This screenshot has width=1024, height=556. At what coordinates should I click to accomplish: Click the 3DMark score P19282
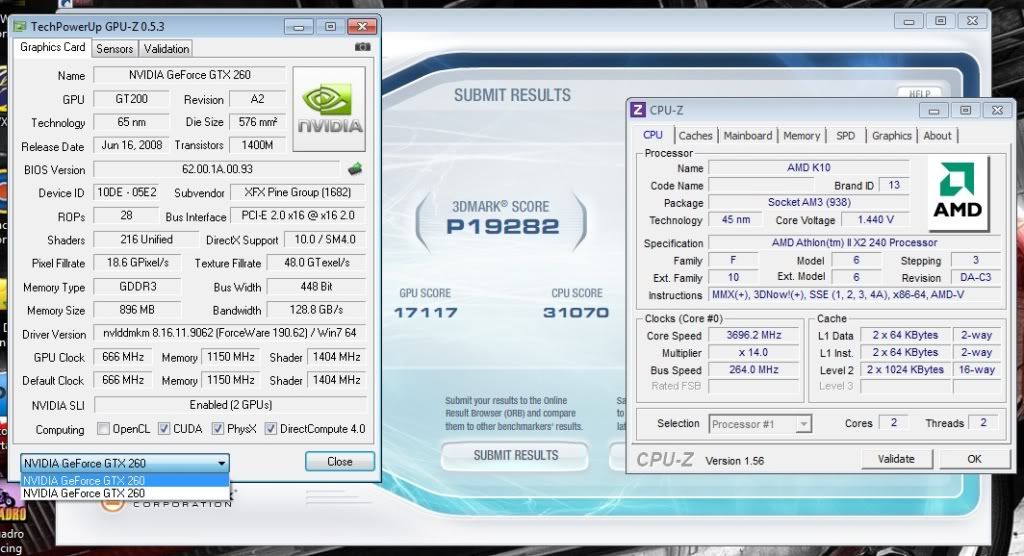pos(503,227)
